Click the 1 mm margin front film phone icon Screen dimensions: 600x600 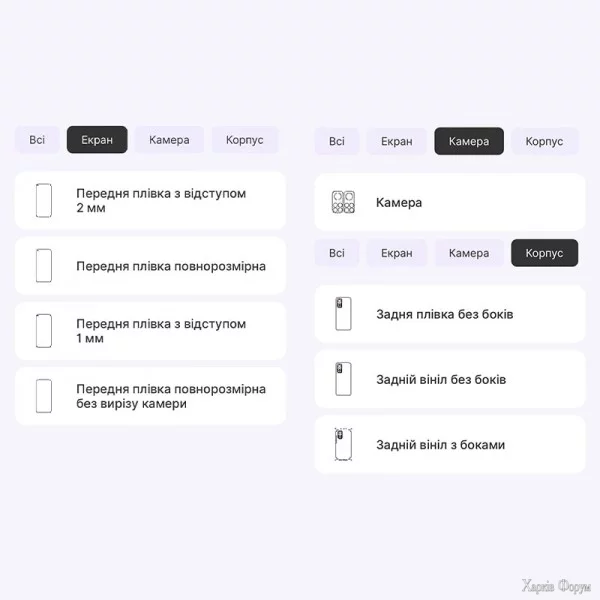point(43,331)
